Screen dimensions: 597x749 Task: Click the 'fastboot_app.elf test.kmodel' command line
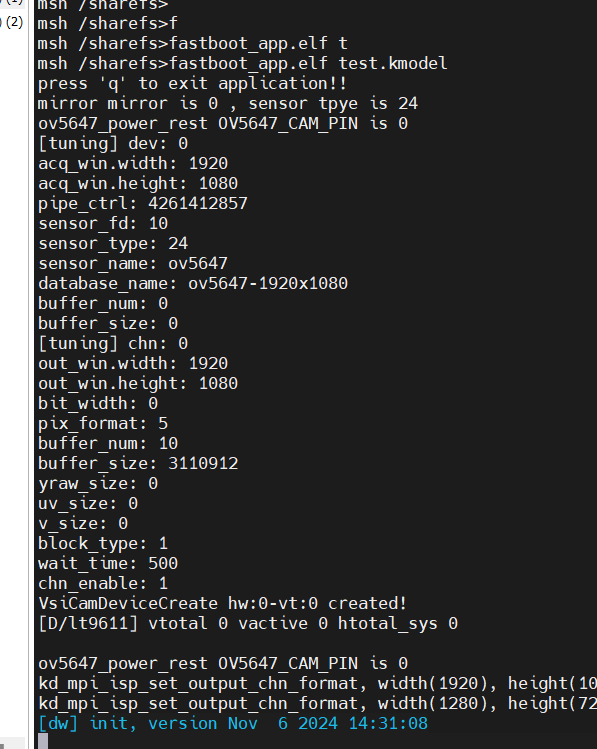click(243, 63)
